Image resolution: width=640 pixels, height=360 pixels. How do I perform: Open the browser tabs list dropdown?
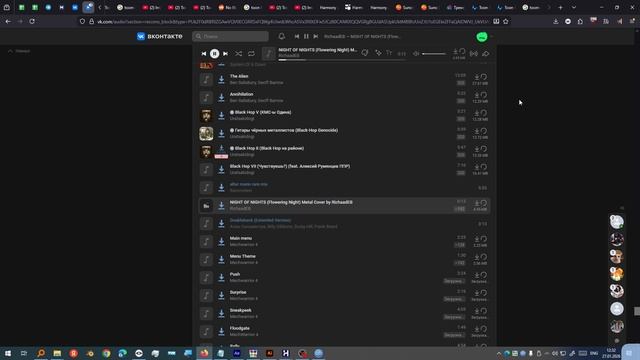(574, 7)
